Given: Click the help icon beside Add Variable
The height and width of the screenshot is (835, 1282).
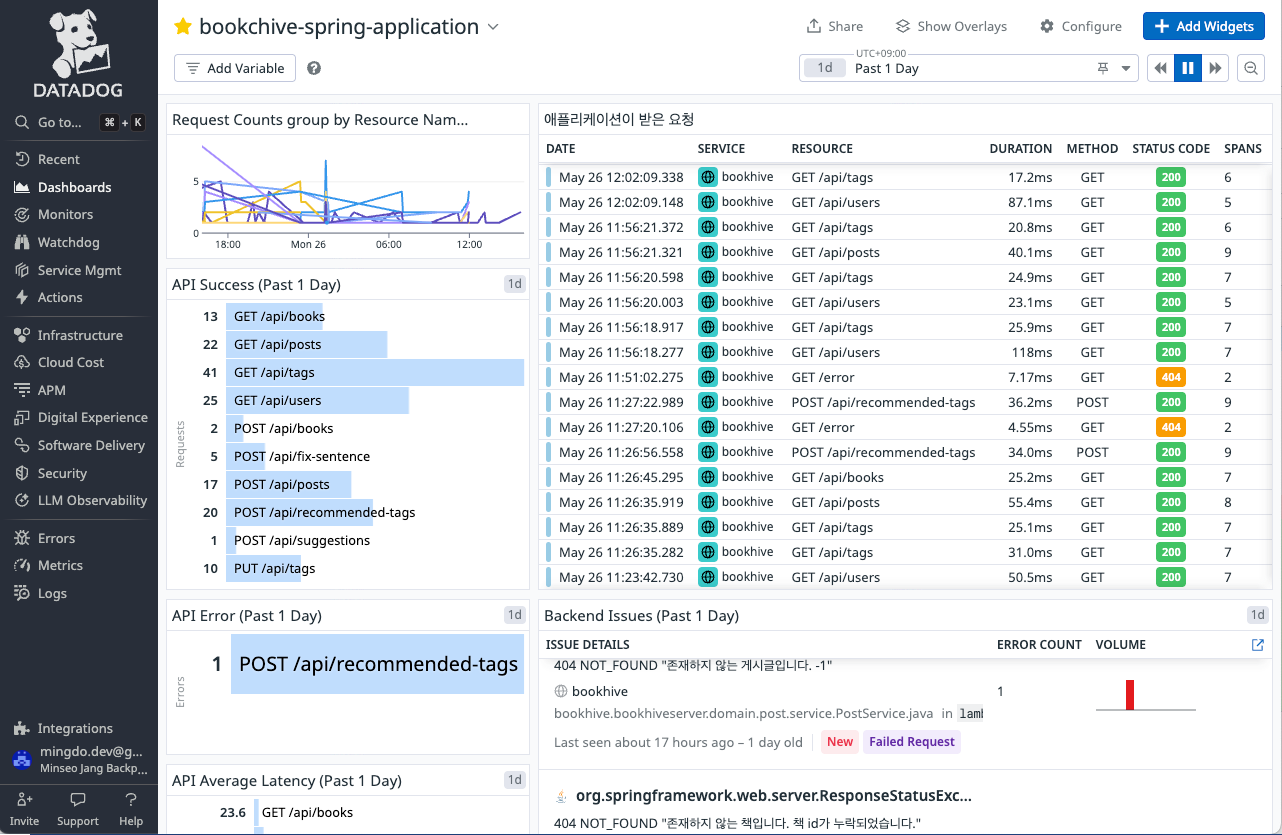Looking at the screenshot, I should [x=314, y=68].
